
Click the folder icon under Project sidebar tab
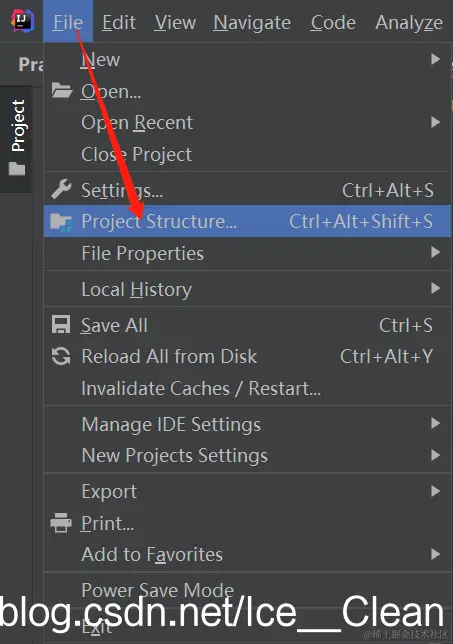tap(17, 168)
